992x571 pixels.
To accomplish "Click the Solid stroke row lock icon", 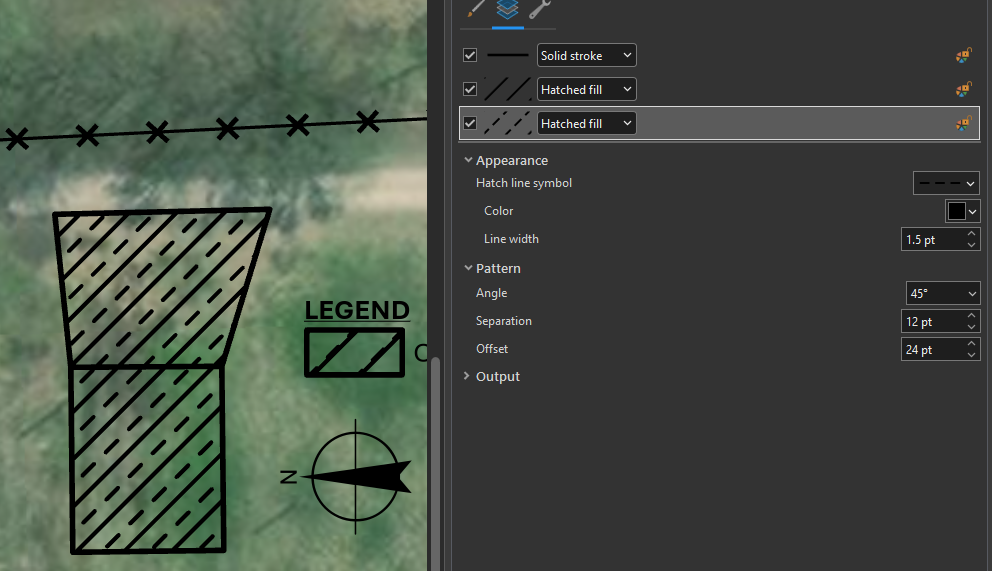I will pyautogui.click(x=964, y=55).
